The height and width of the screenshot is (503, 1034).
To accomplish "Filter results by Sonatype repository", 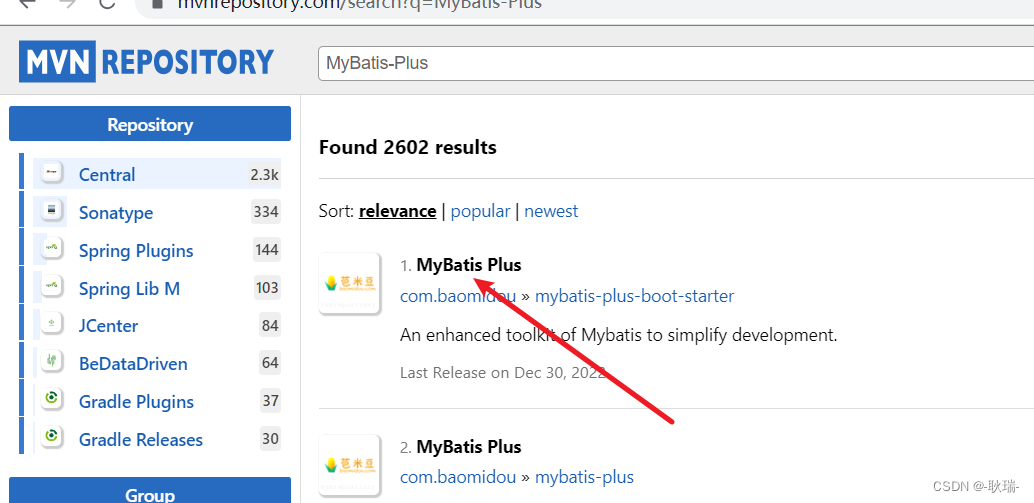I will point(116,212).
